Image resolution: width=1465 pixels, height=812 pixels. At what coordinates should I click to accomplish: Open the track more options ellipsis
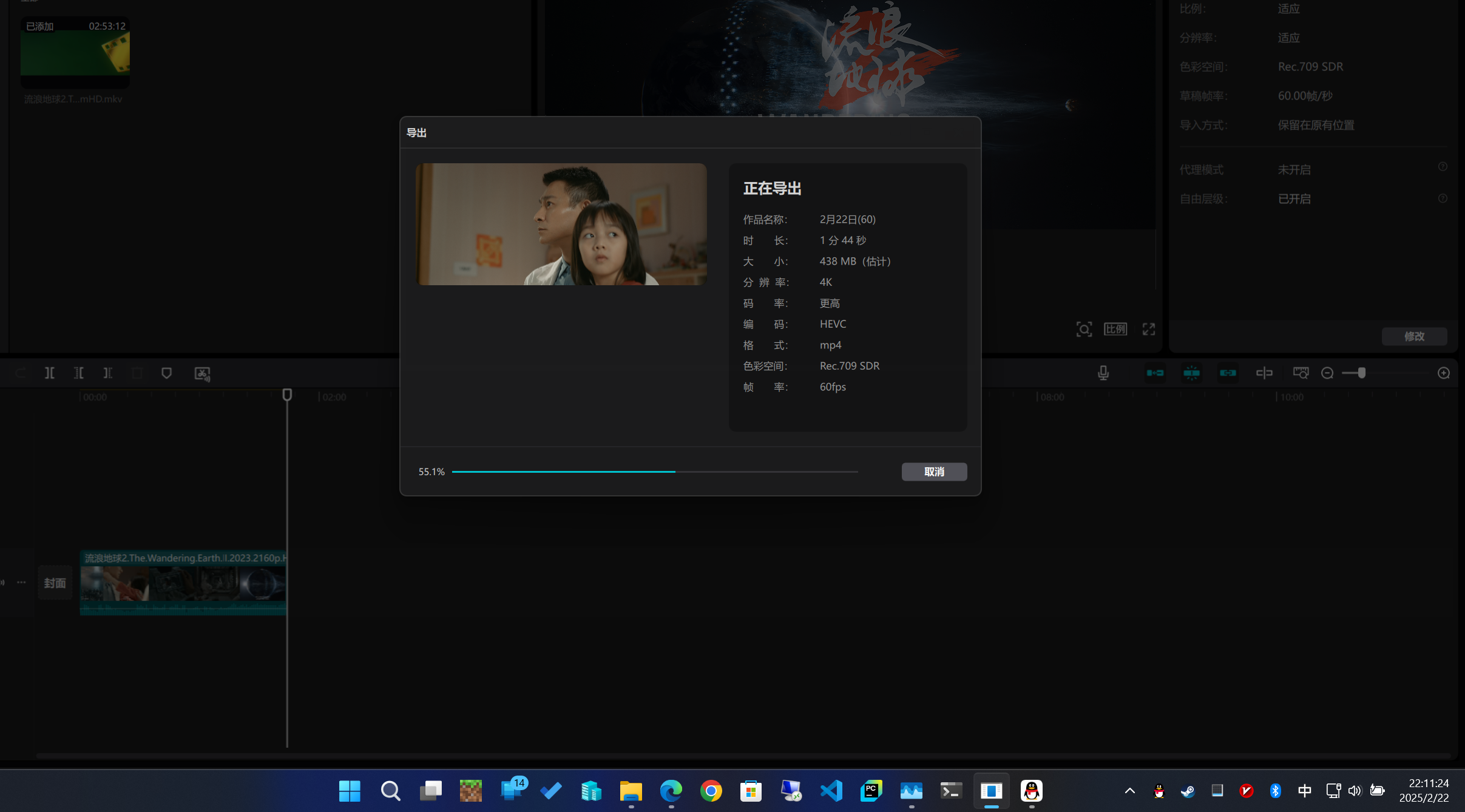coord(21,583)
